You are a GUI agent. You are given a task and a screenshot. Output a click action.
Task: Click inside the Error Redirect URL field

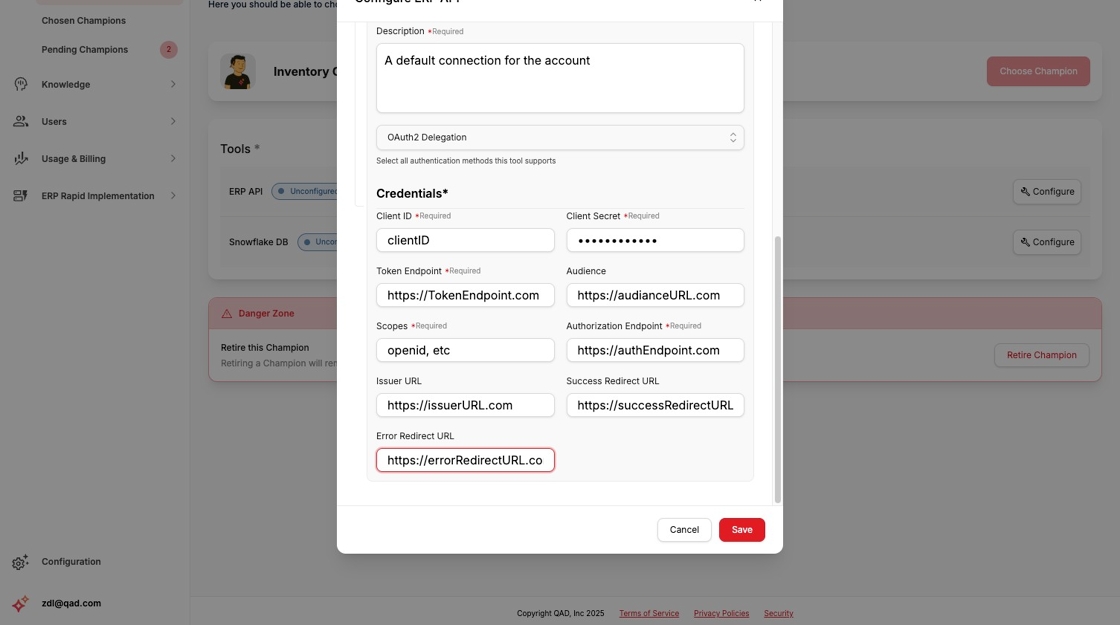click(465, 459)
